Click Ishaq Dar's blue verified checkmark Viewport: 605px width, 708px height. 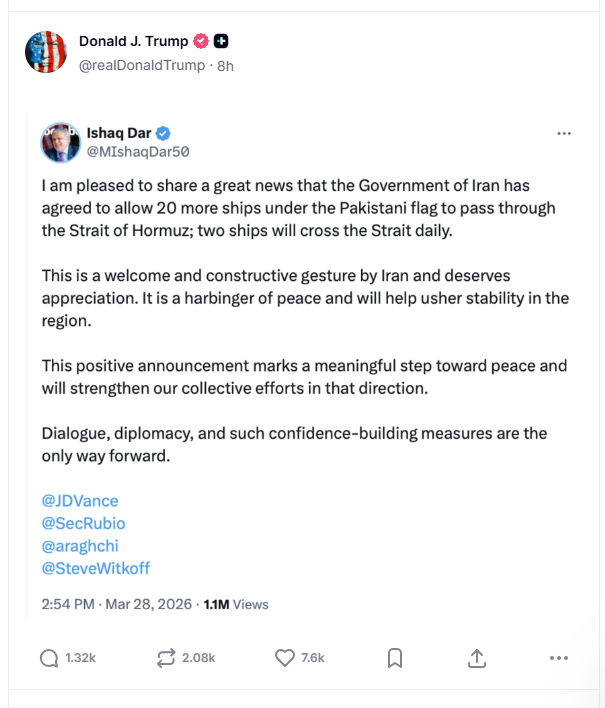(163, 132)
